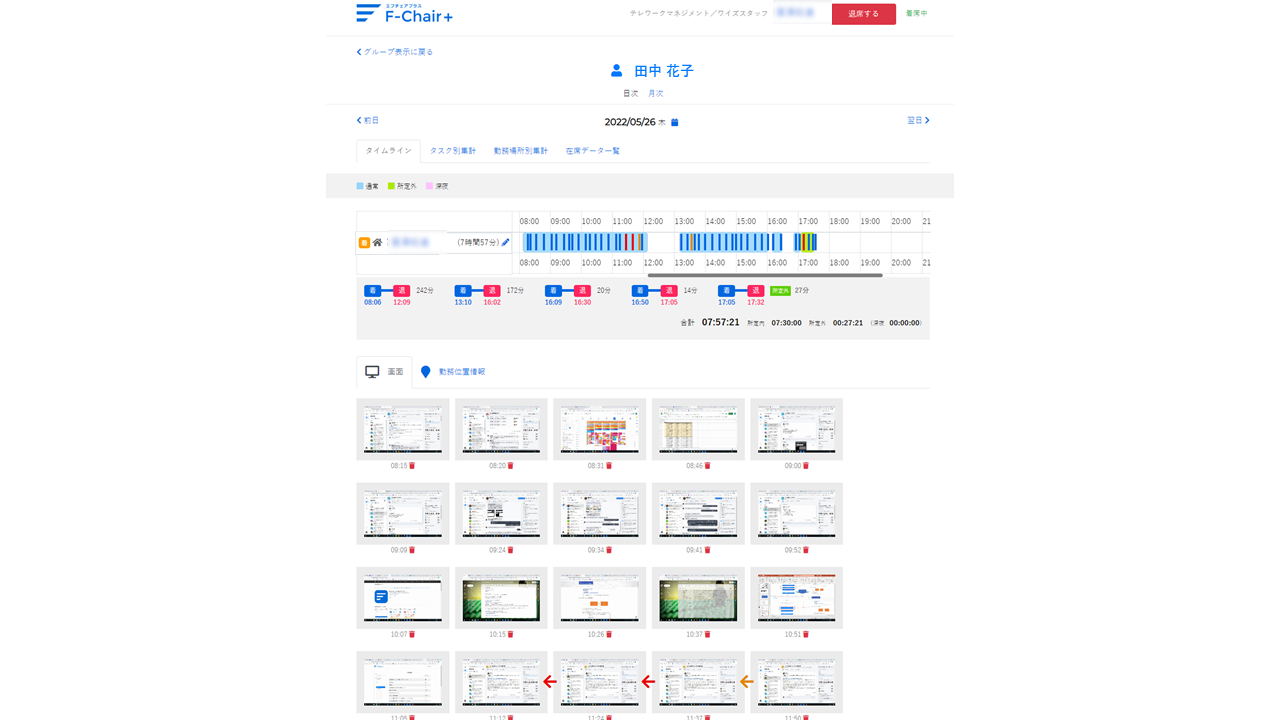Open the calendar date picker icon
Image resolution: width=1280 pixels, height=720 pixels.
675,122
